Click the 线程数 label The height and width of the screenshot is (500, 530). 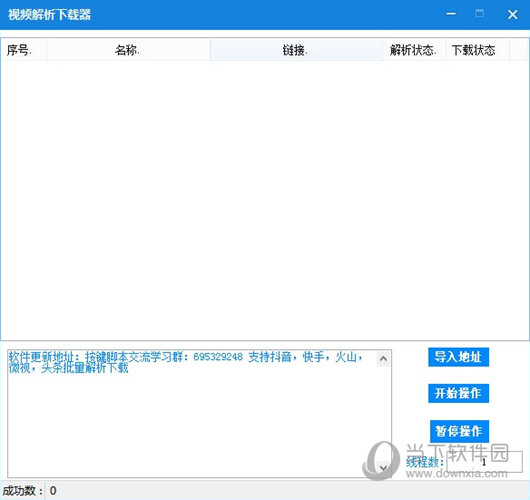[425, 462]
